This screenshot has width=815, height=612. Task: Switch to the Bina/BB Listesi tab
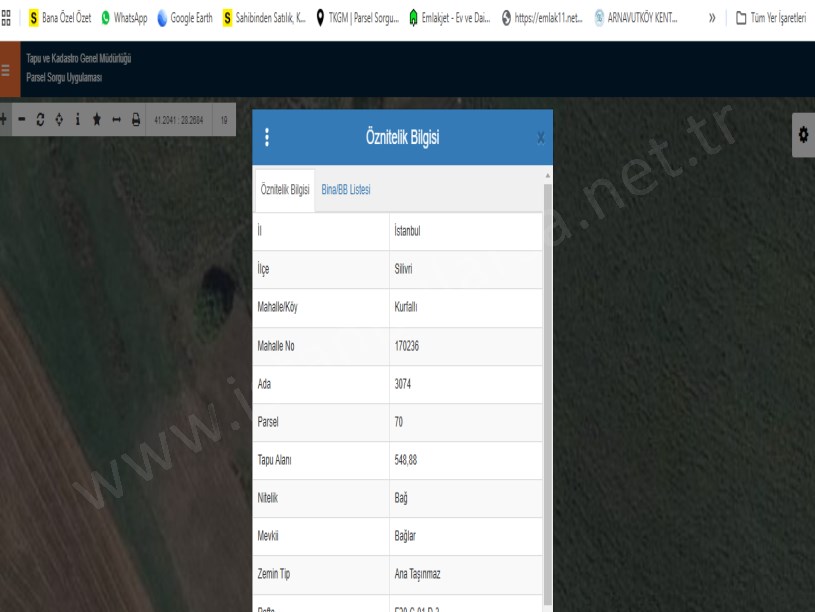346,190
